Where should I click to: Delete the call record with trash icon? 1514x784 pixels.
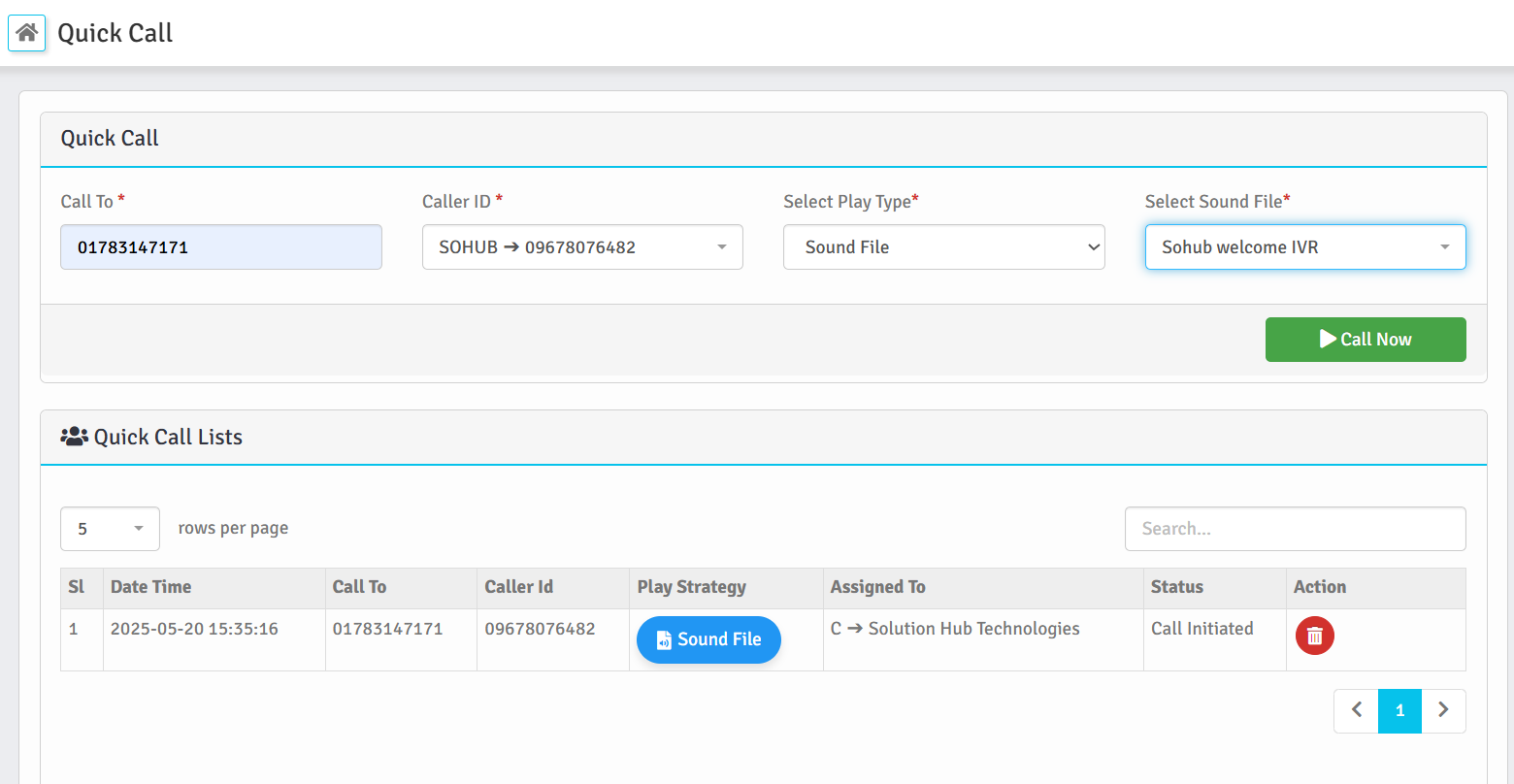1314,636
